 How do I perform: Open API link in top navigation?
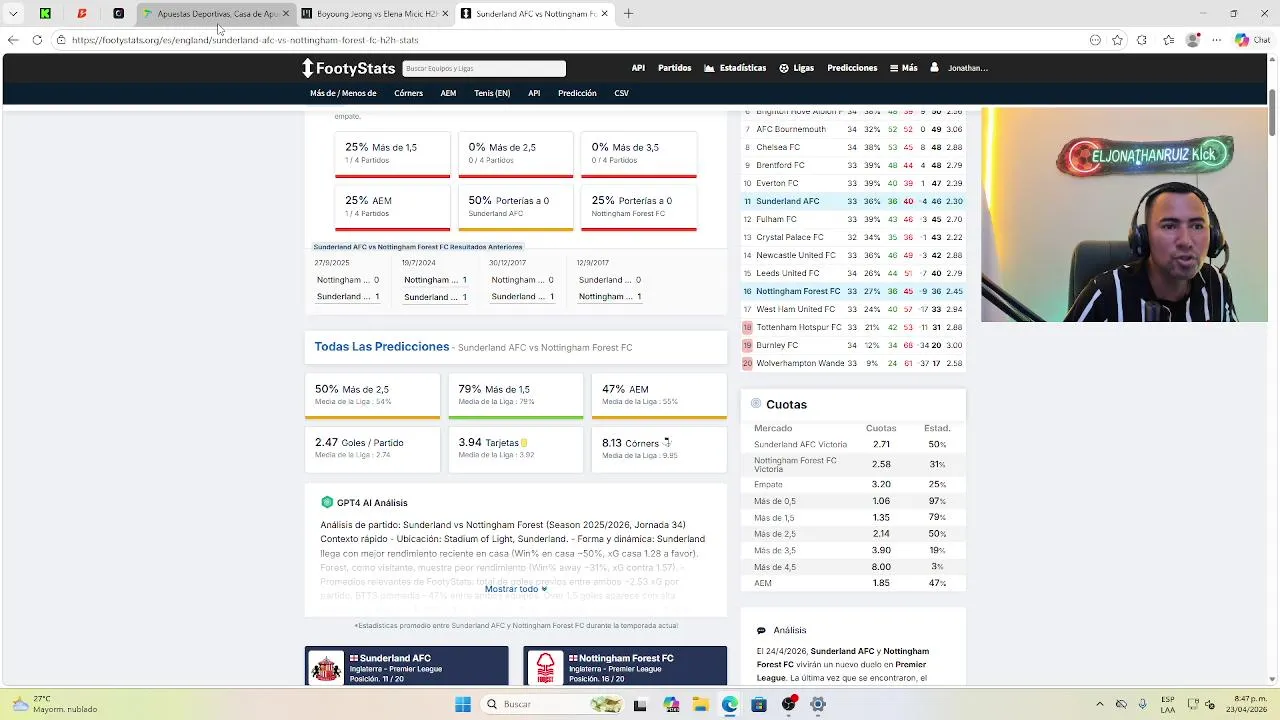point(638,68)
